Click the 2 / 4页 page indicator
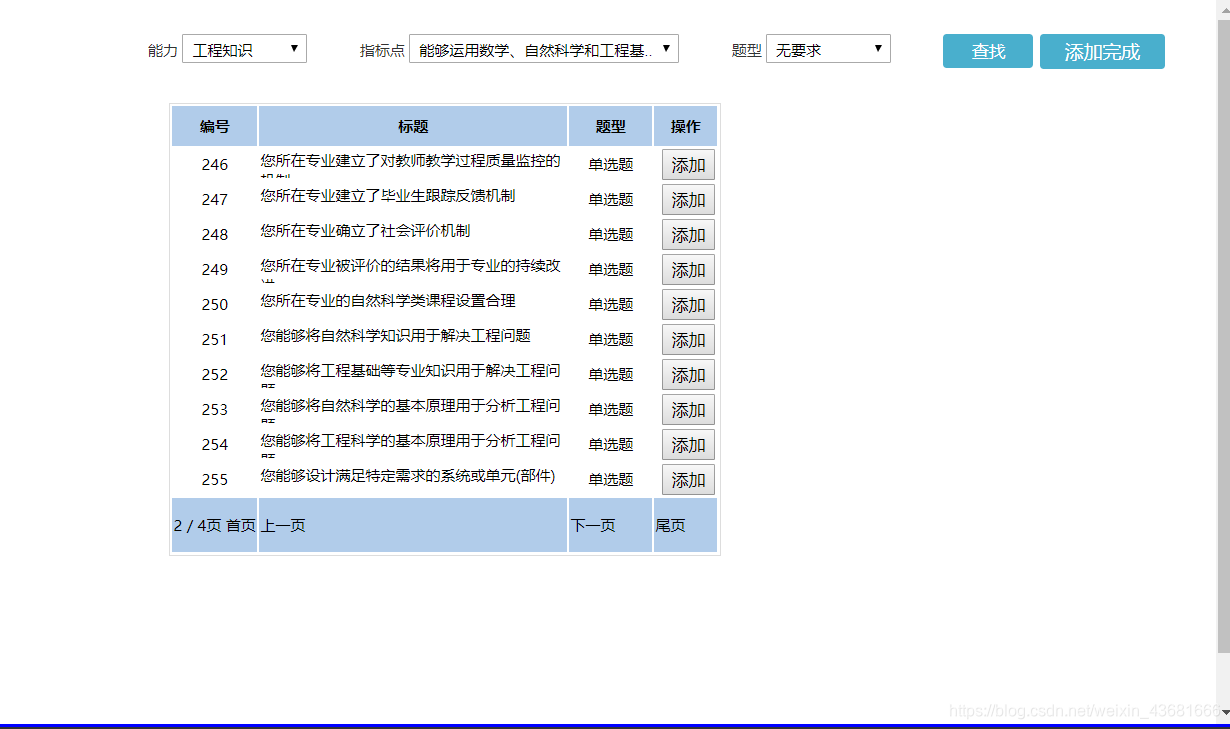The image size is (1230, 729). pos(198,525)
